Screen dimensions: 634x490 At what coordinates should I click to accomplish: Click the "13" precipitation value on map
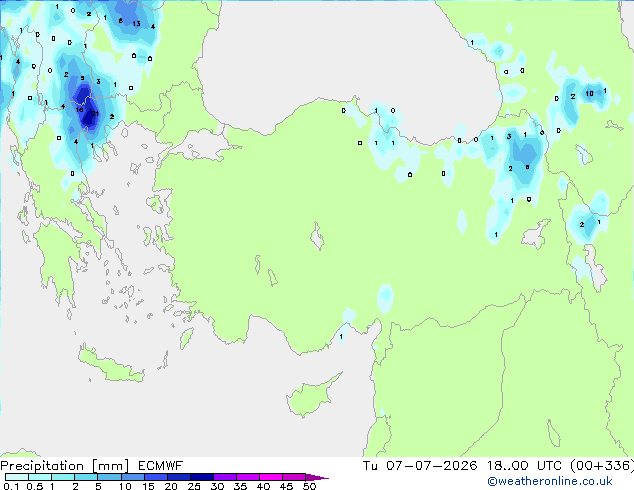click(137, 24)
